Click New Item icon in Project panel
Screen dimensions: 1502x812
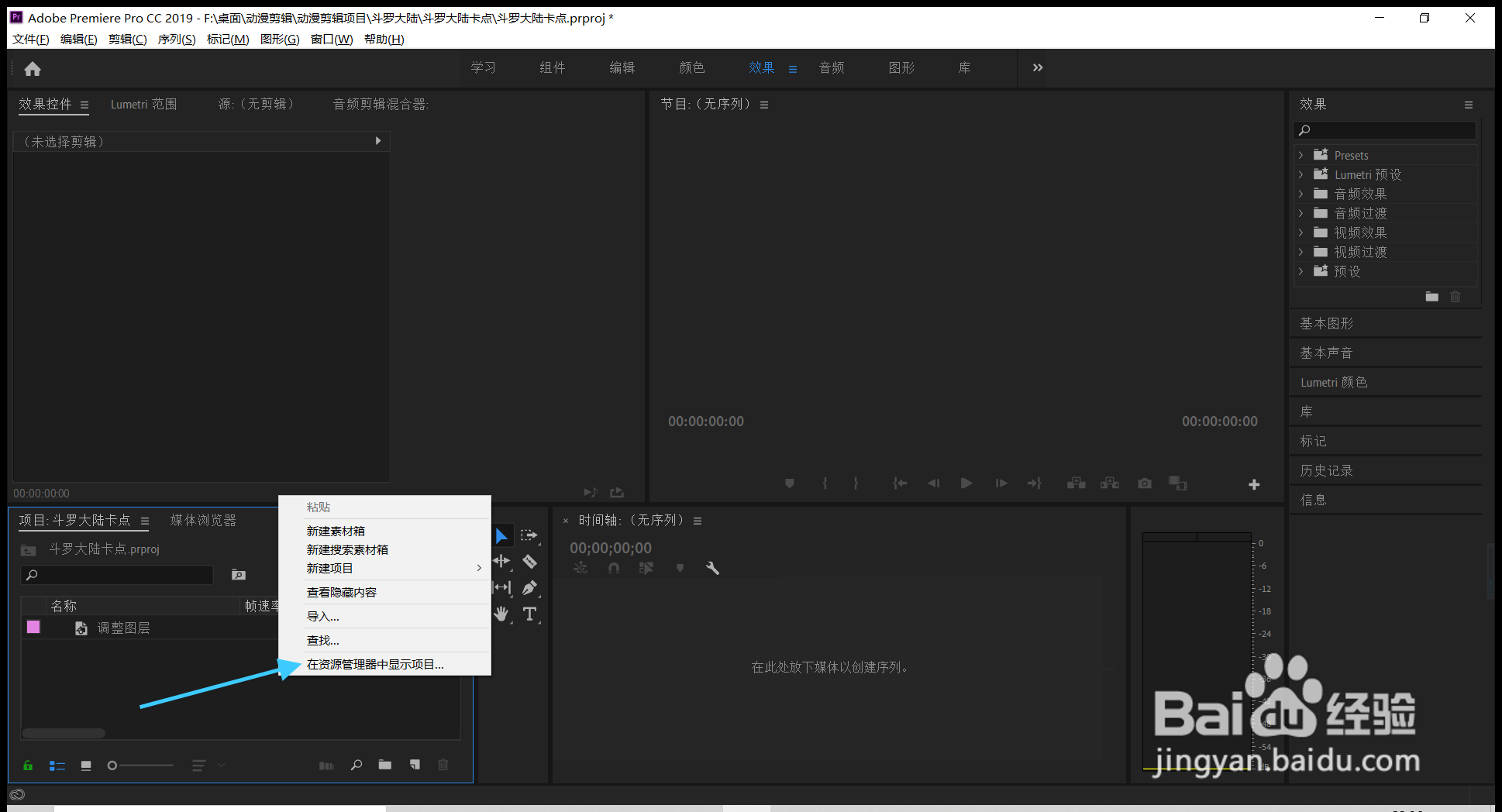click(415, 765)
